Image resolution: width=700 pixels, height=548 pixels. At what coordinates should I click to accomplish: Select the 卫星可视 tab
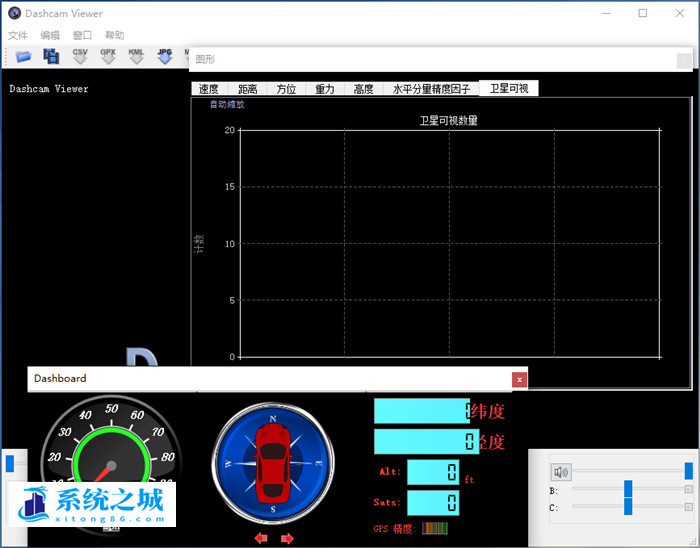tap(509, 88)
